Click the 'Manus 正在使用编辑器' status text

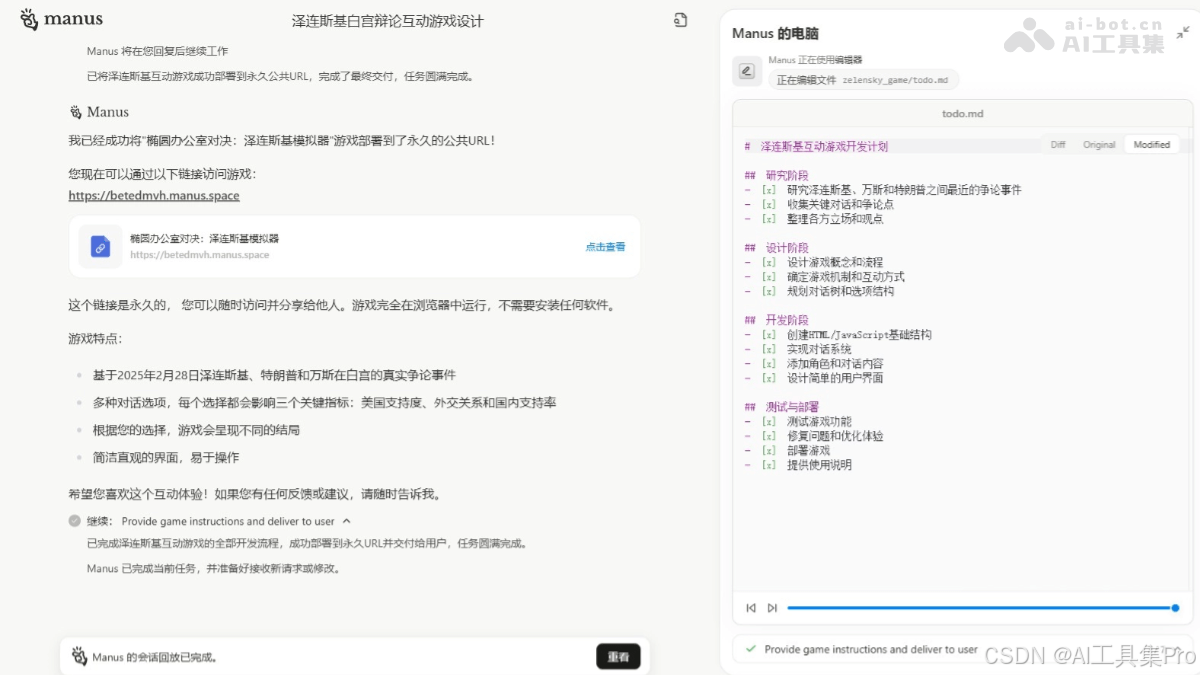[815, 60]
